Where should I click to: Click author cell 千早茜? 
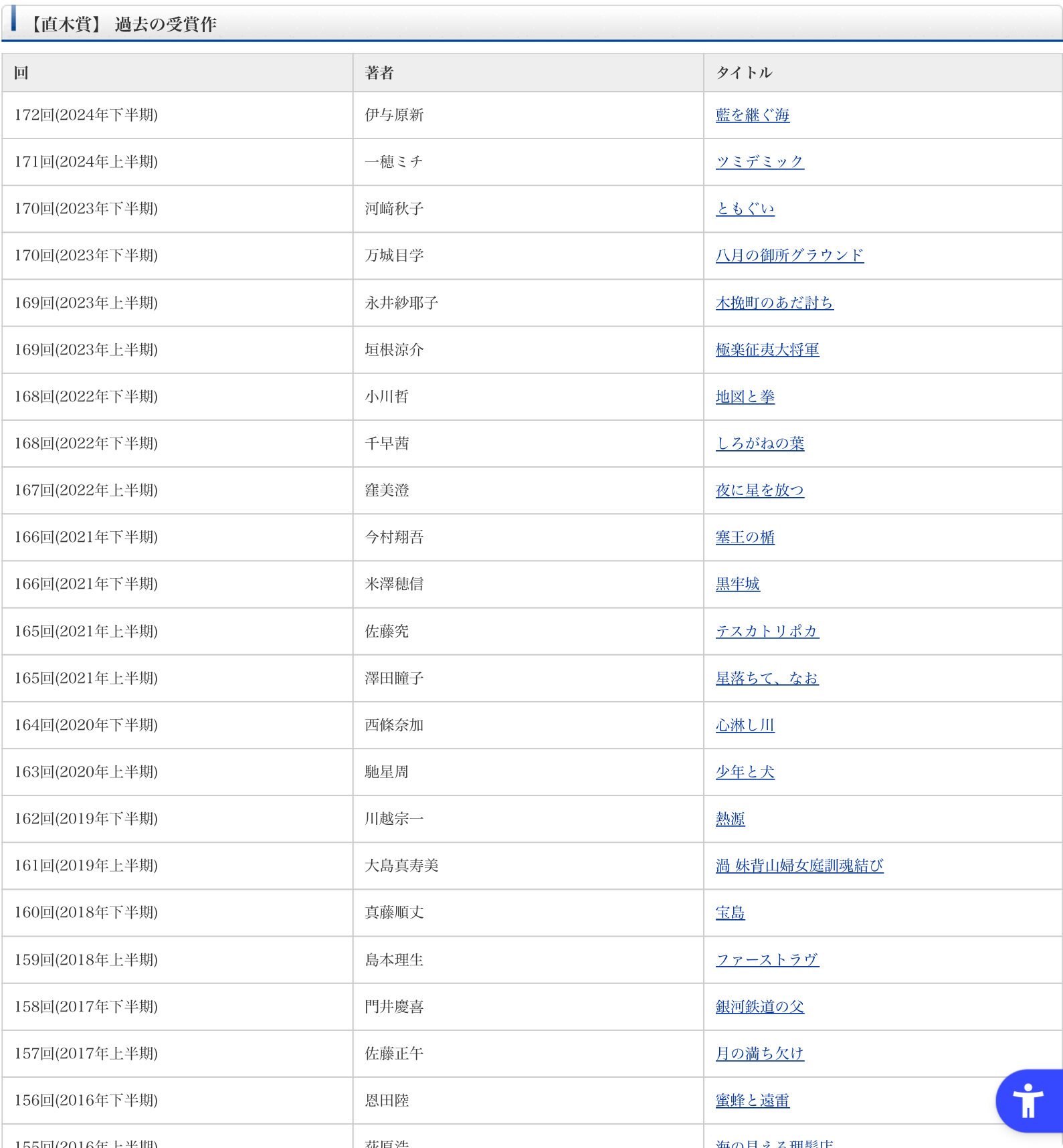click(x=528, y=444)
